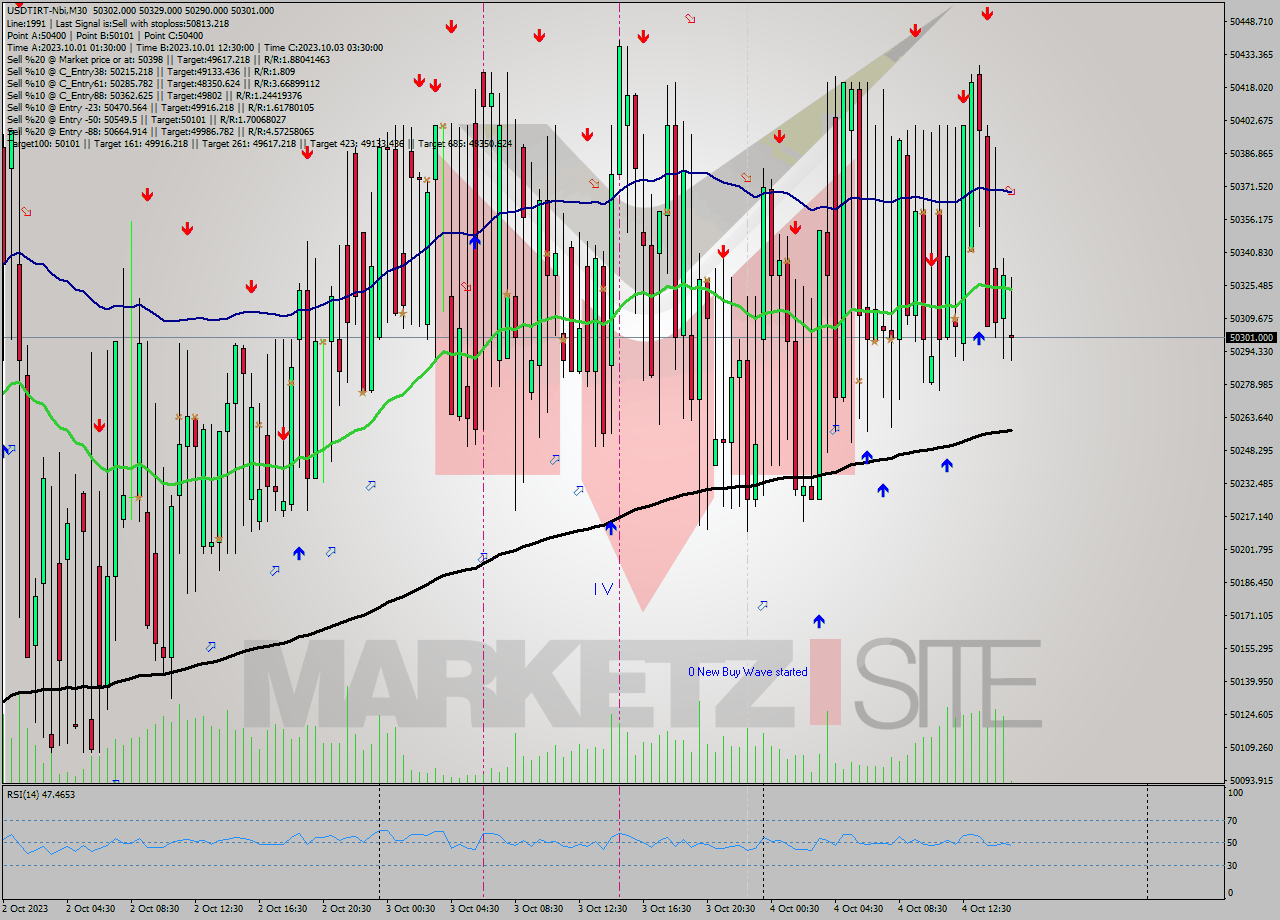Click time axis label '2 Oct 2023'
Viewport: 1280px width, 920px height.
[x=25, y=909]
